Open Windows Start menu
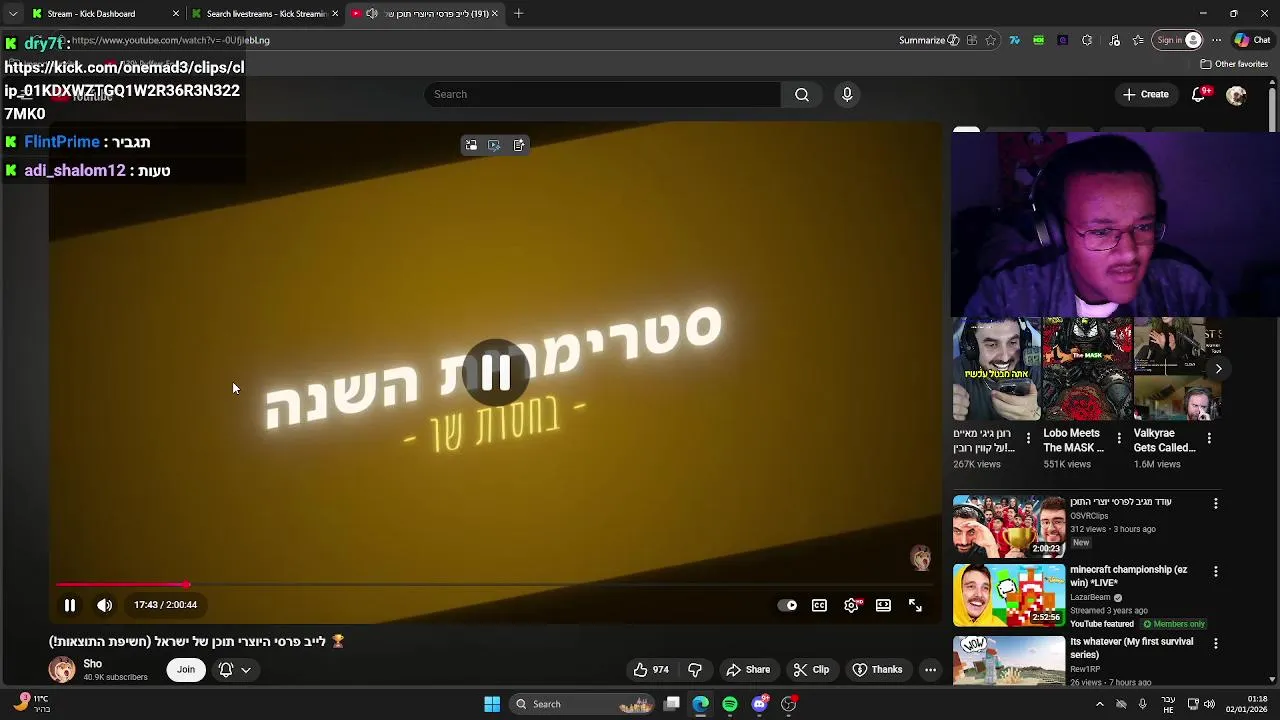Image resolution: width=1280 pixels, height=720 pixels. (492, 704)
